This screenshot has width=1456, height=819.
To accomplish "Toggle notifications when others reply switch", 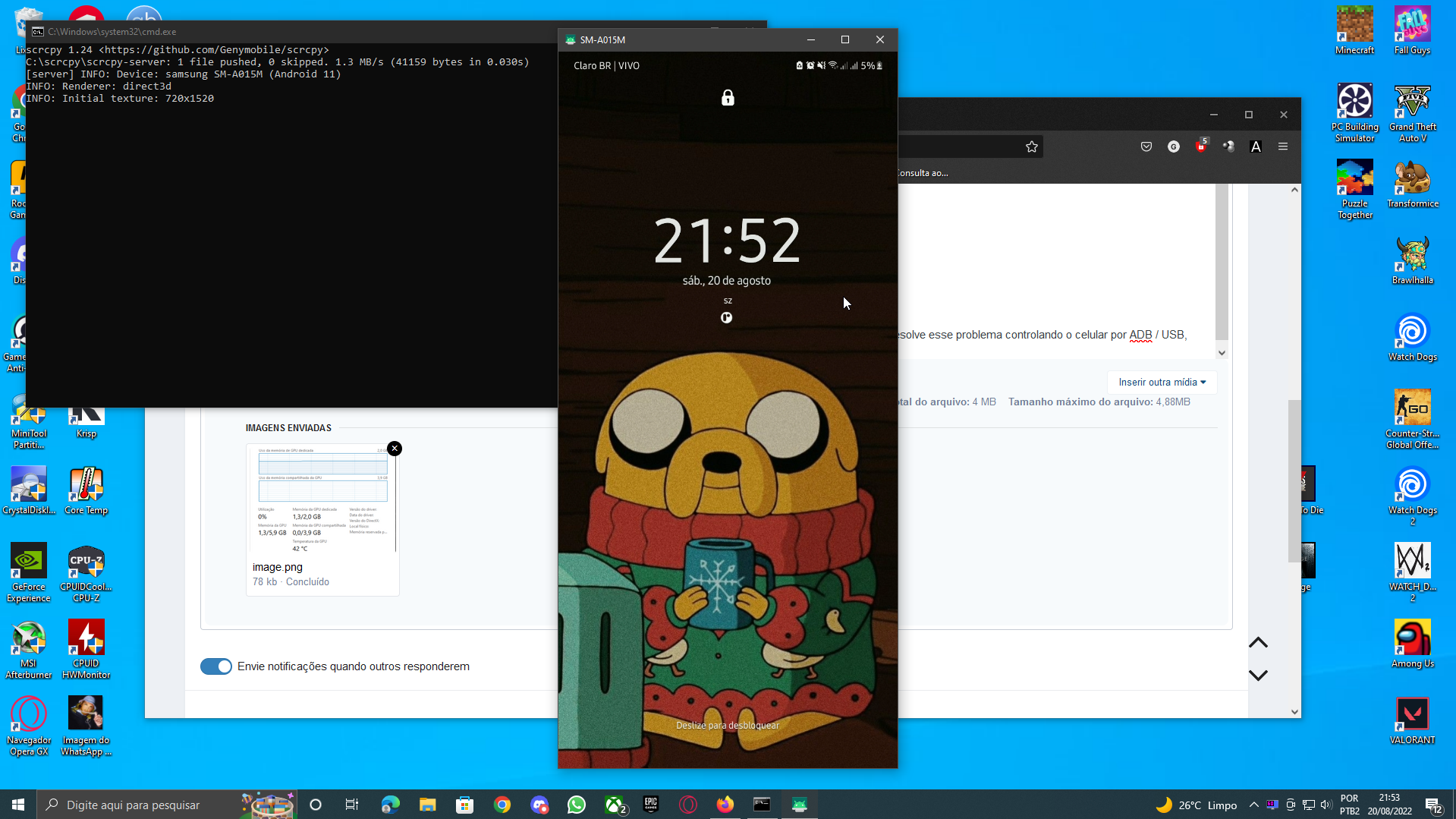I will coord(216,666).
